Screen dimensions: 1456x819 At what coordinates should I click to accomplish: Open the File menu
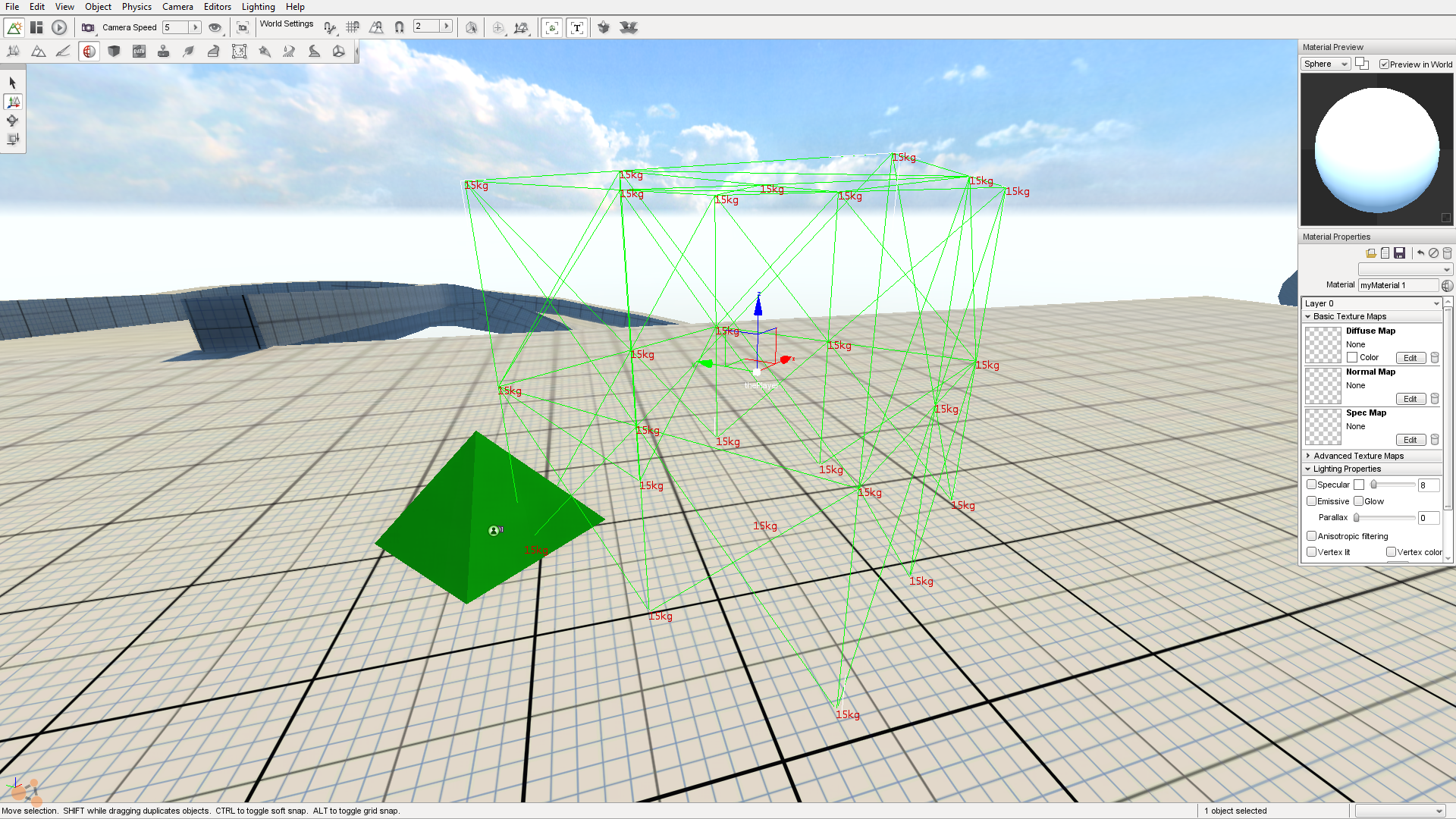coord(12,7)
